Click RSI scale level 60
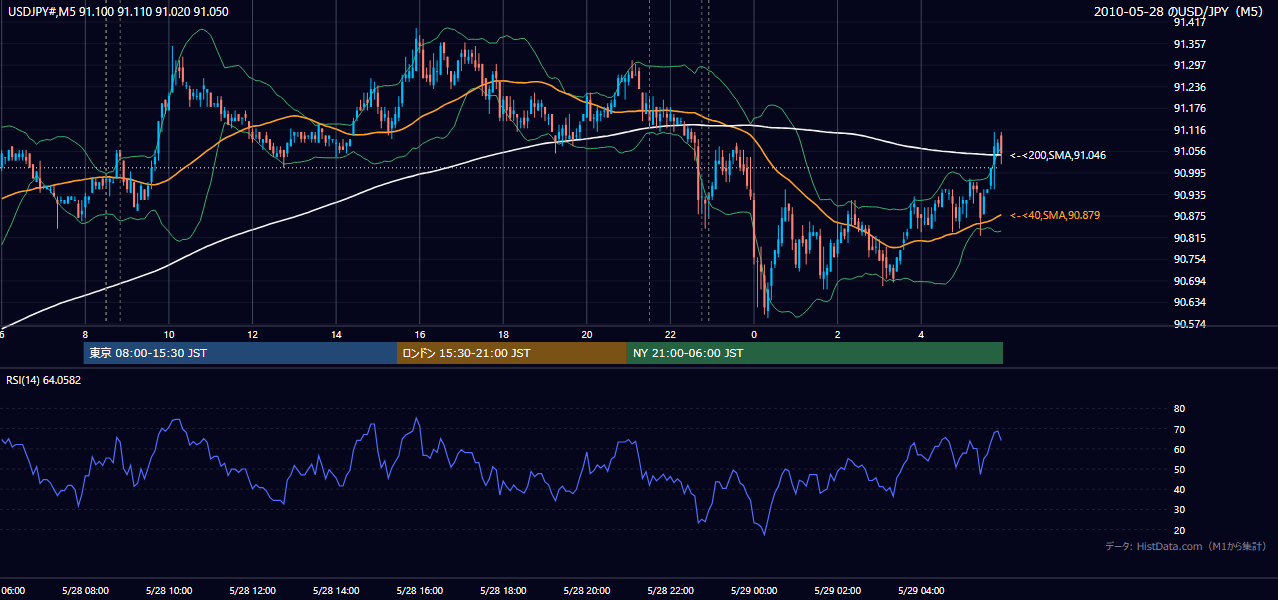This screenshot has width=1278, height=600. point(1179,449)
